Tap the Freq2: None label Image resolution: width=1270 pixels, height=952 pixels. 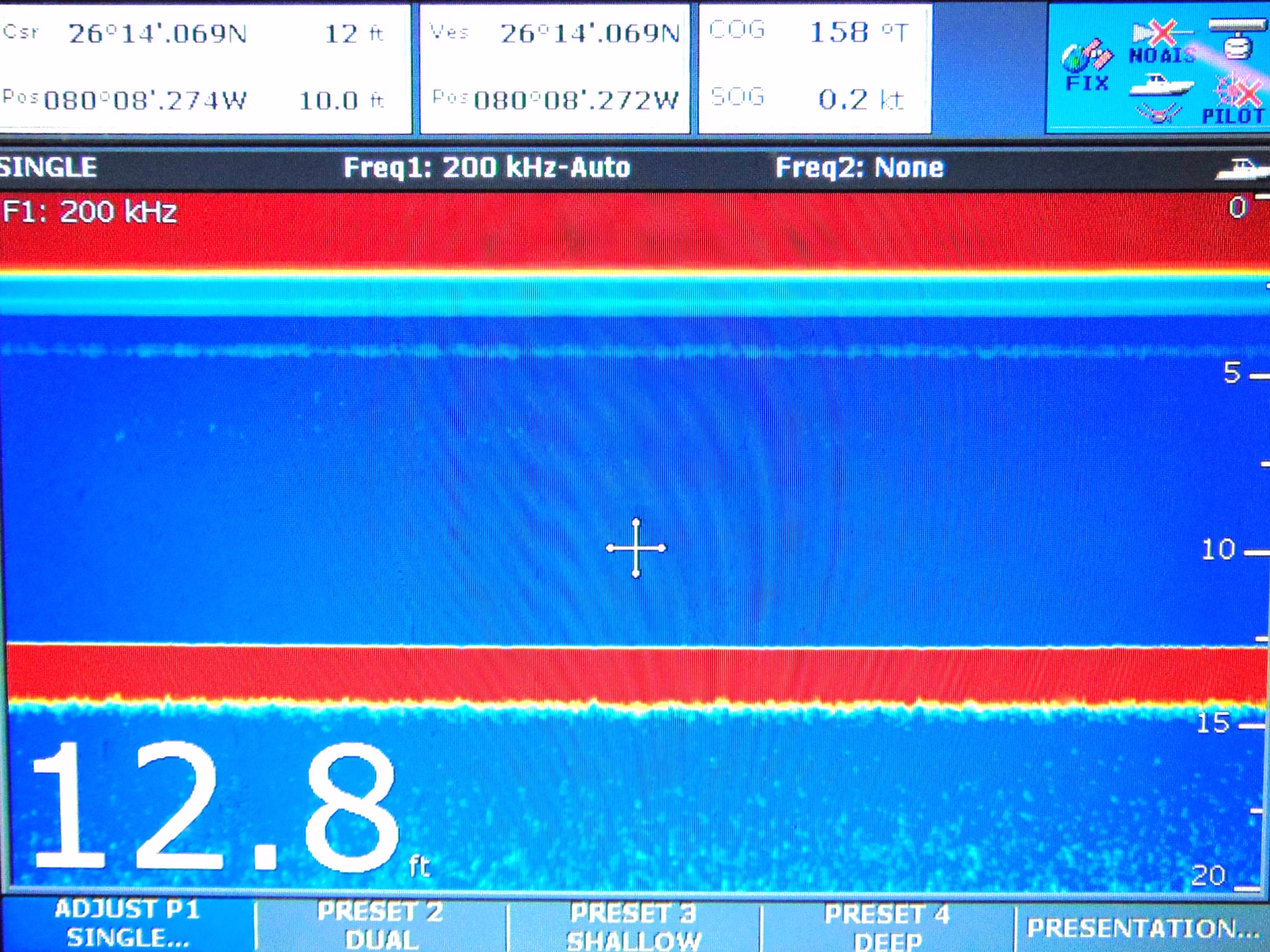[860, 168]
